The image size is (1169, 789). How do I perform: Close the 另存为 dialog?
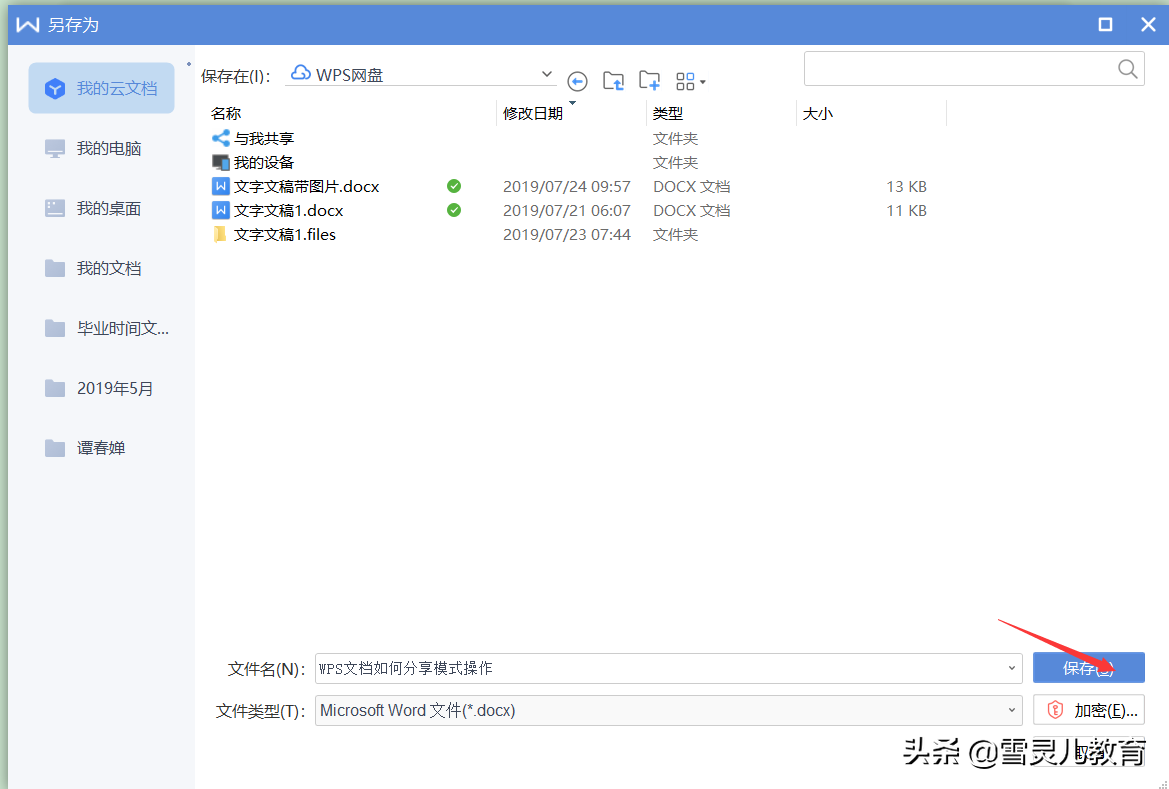point(1148,25)
